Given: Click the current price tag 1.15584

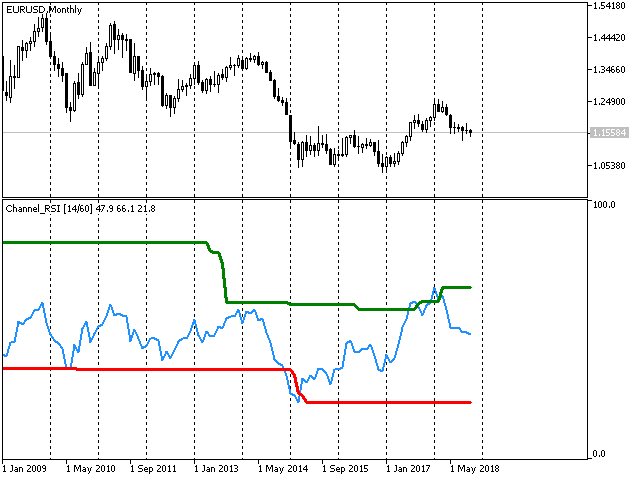Looking at the screenshot, I should [610, 132].
